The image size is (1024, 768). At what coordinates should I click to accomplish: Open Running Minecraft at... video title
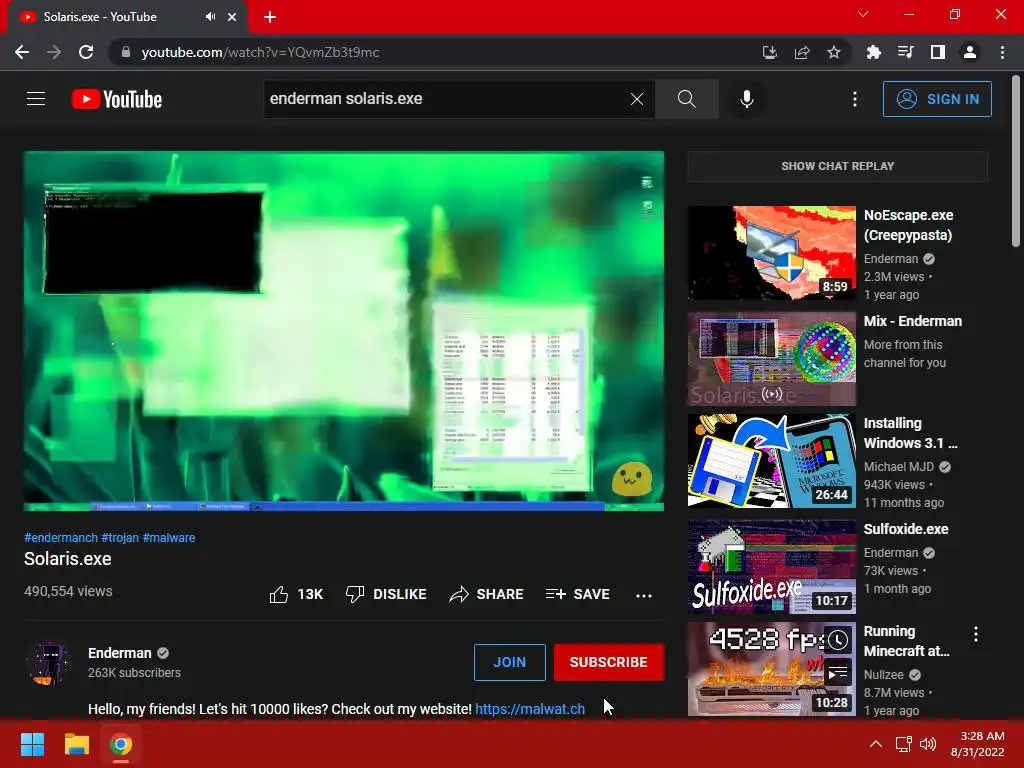click(x=906, y=641)
